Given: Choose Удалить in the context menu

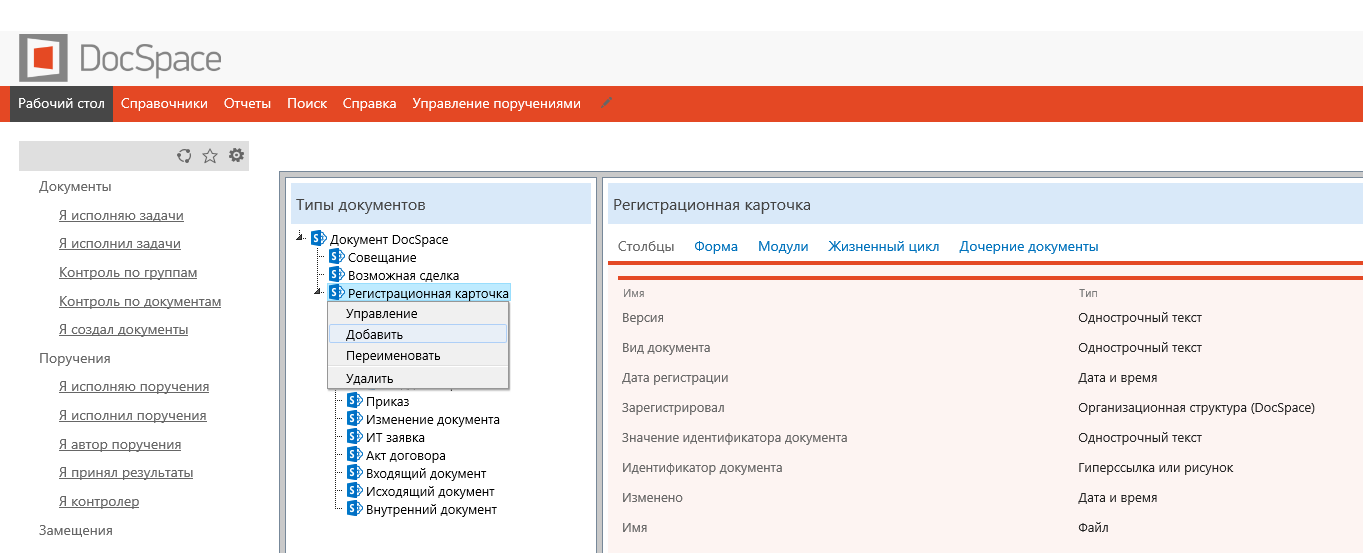Looking at the screenshot, I should click(x=418, y=378).
